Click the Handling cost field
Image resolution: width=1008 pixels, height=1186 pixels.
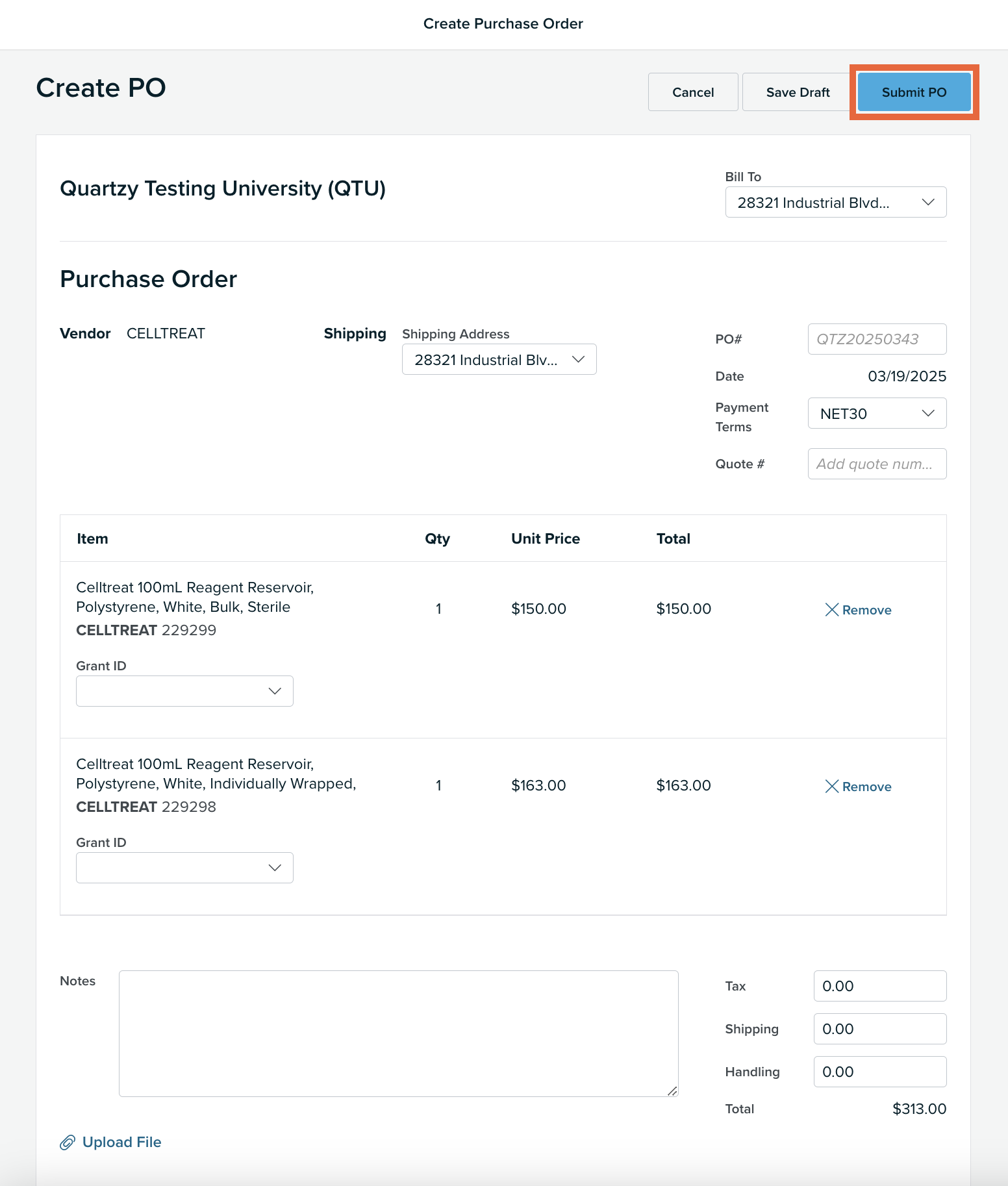879,1072
